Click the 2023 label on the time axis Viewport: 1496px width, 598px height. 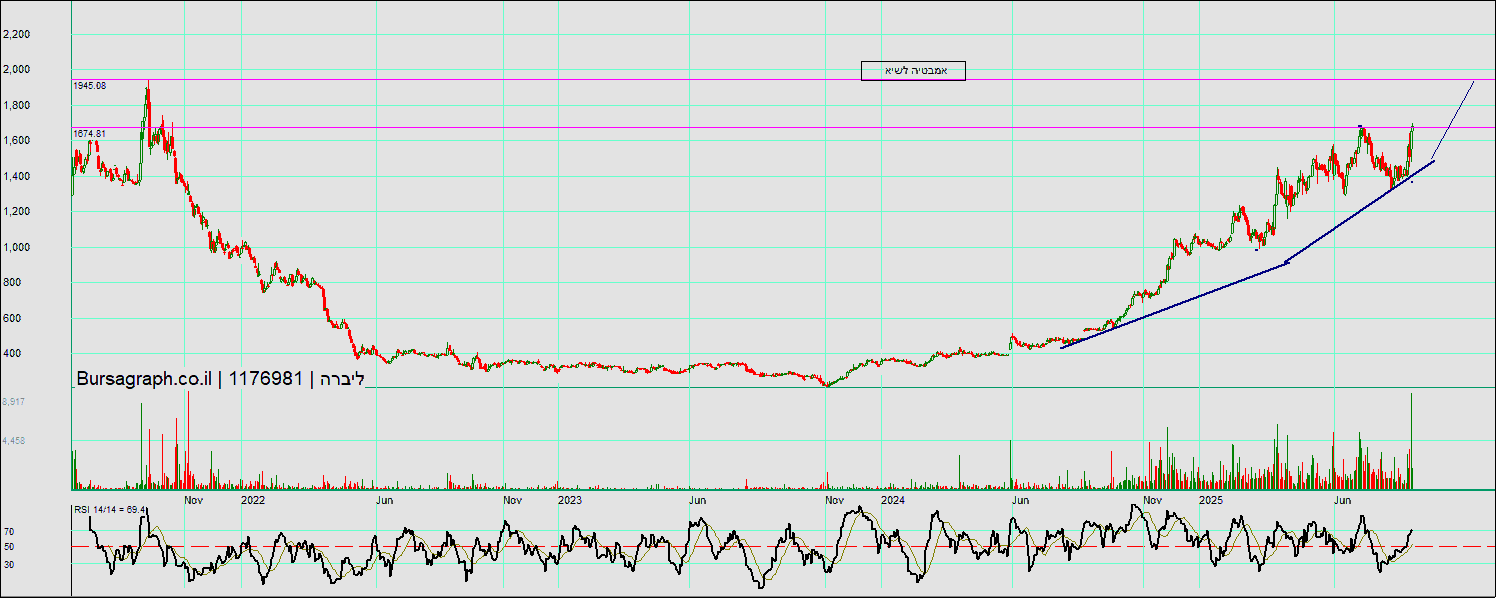(569, 499)
